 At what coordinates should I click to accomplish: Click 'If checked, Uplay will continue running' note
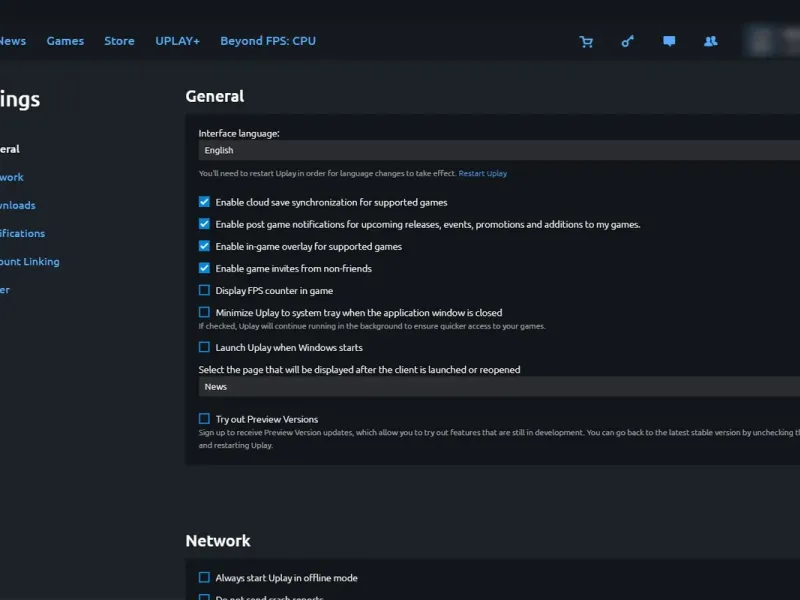(372, 327)
